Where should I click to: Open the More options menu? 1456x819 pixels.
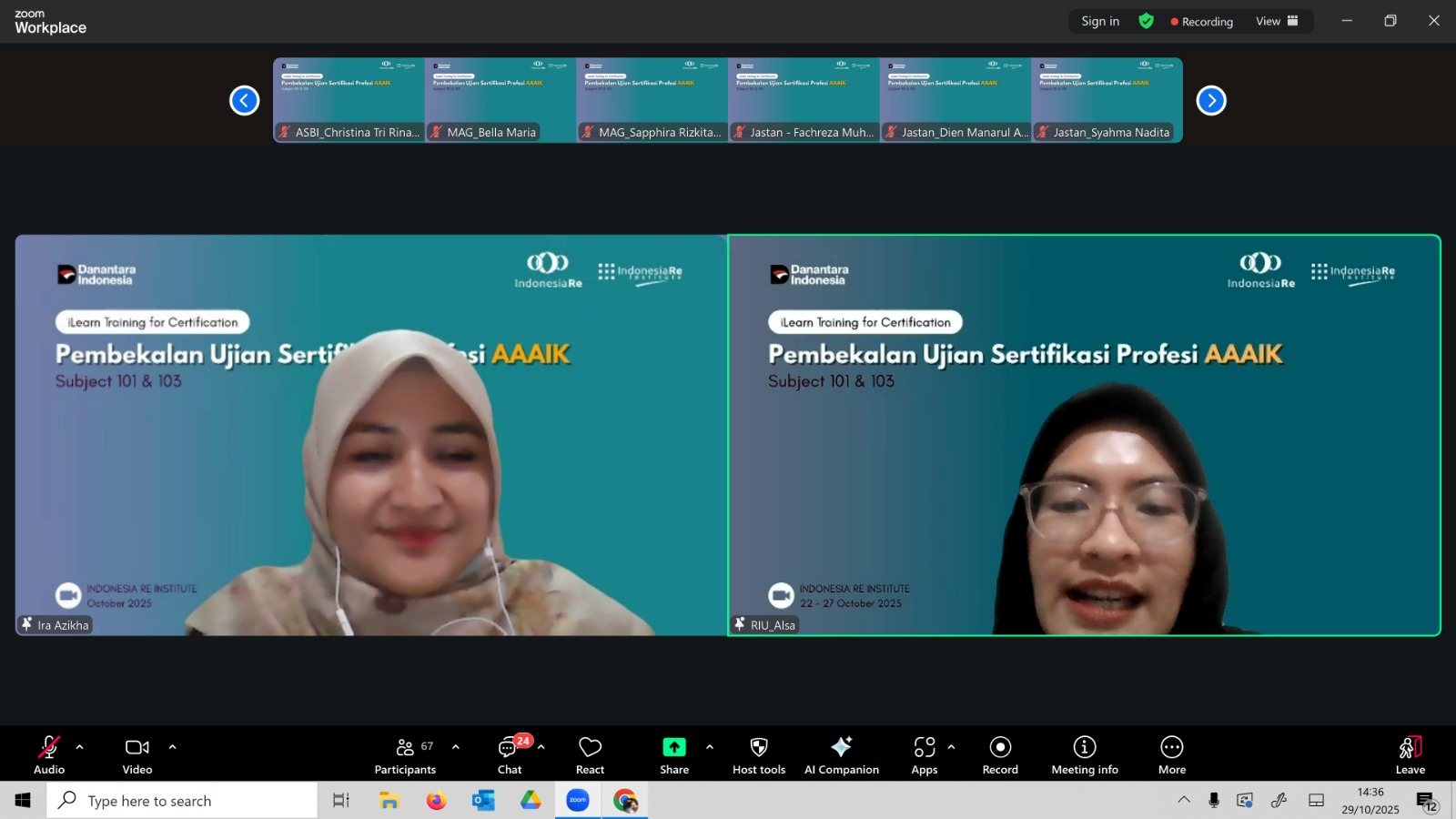tap(1172, 754)
